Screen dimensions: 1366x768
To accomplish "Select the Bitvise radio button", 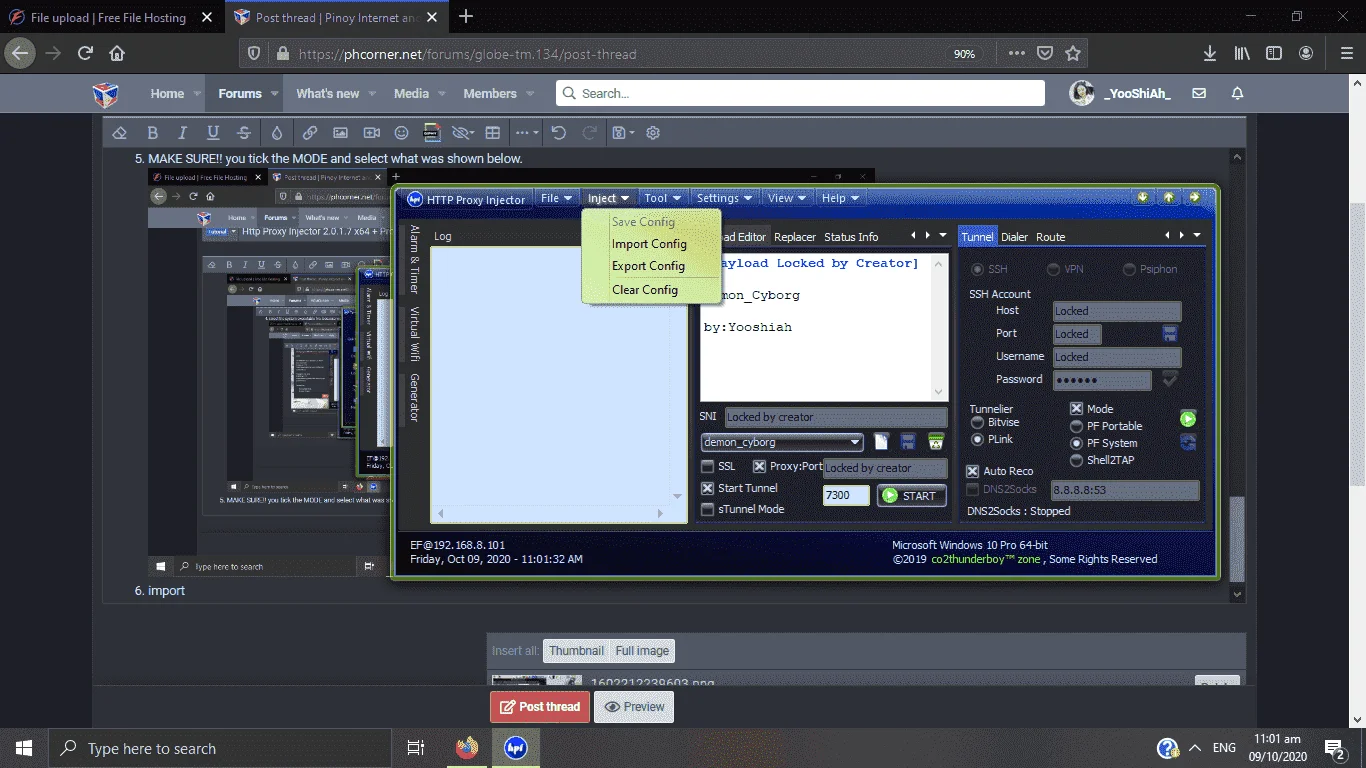I will pyautogui.click(x=977, y=423).
